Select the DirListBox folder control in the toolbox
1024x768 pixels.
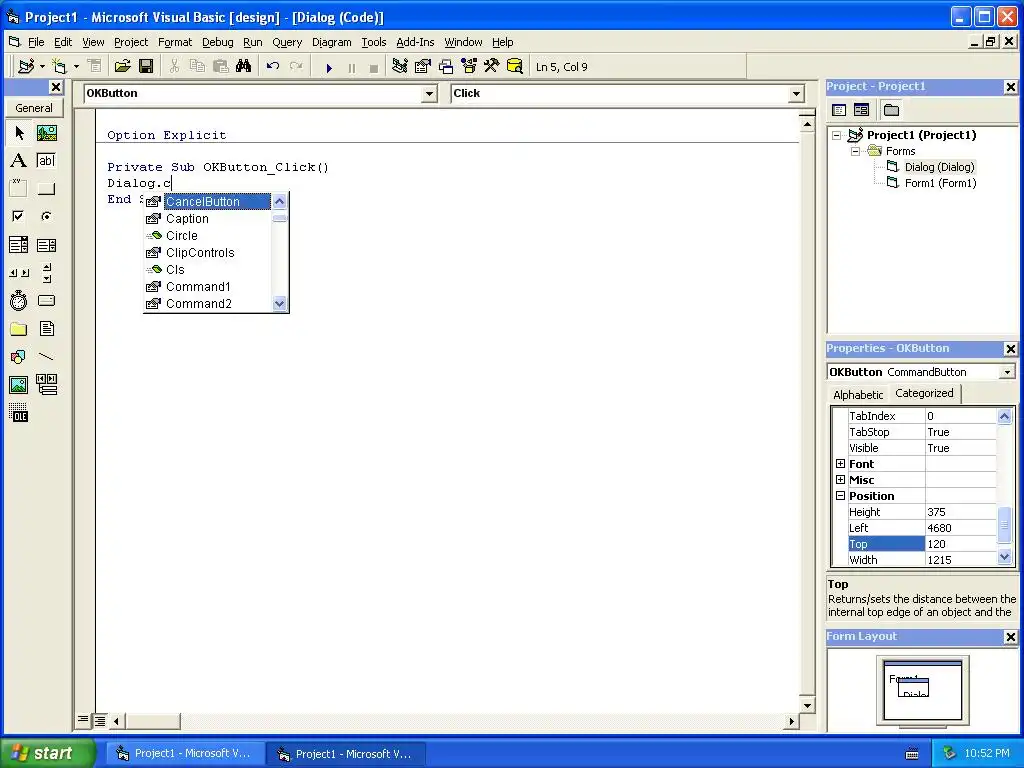(19, 328)
